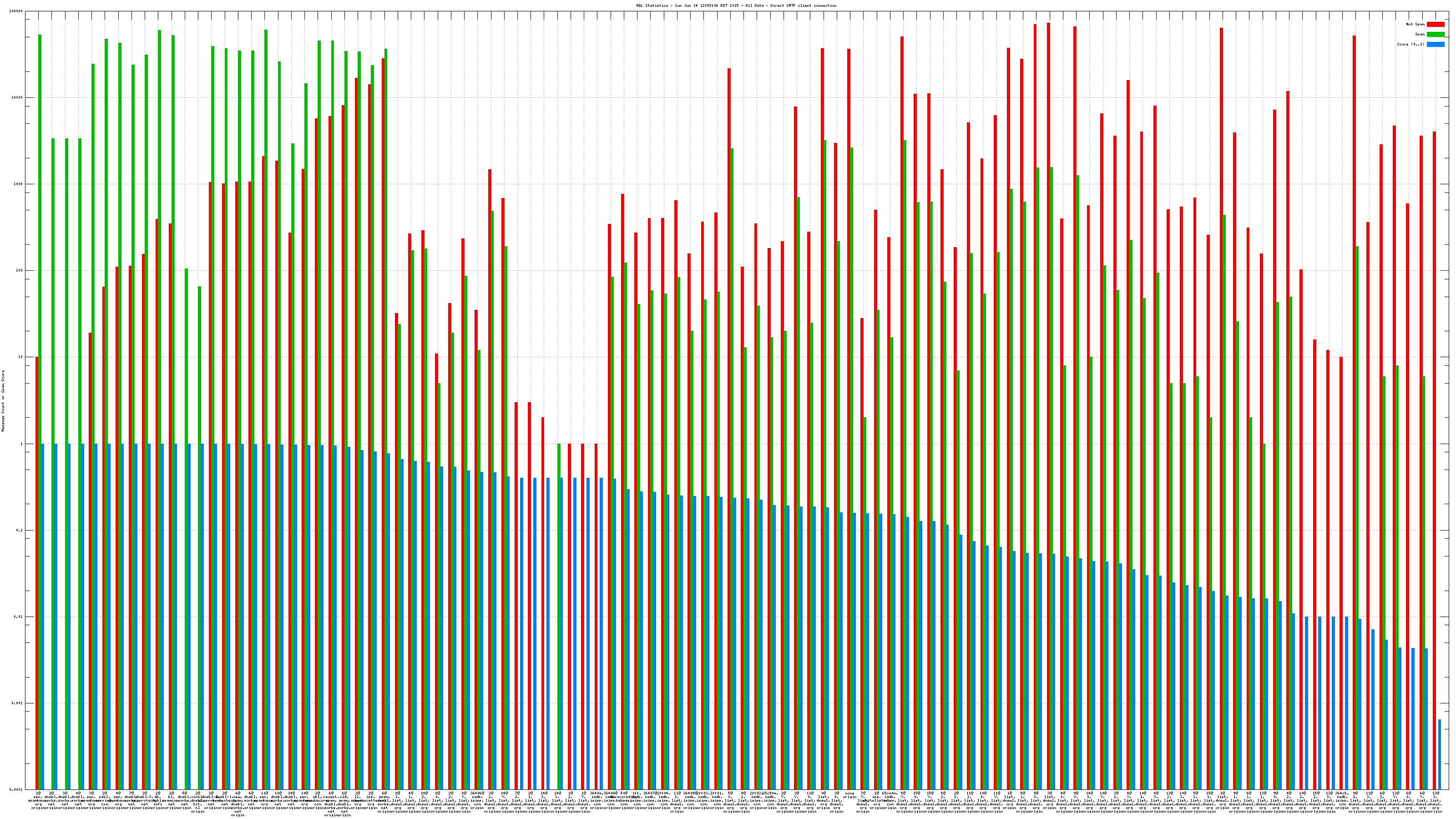Click the 0.0001 y-axis tick label
Screen dimensions: 1456x819
(x=17, y=789)
